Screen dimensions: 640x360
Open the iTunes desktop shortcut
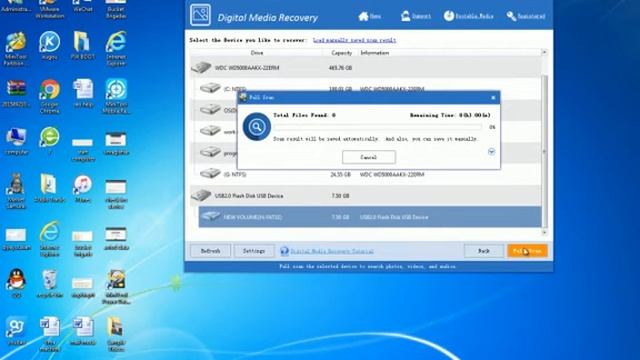point(82,189)
